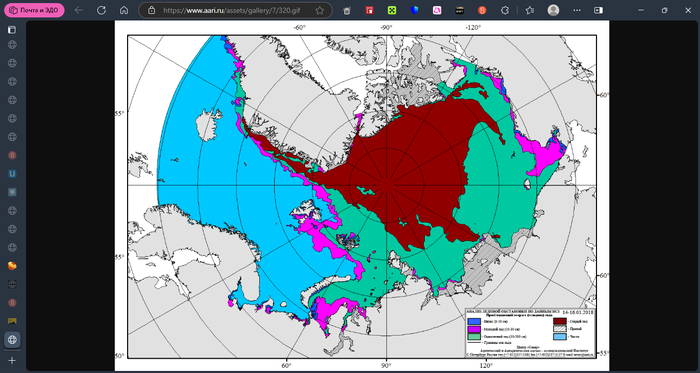The image size is (700, 373).
Task: Open the Почта и ЭДО workspace button
Action: (x=34, y=10)
